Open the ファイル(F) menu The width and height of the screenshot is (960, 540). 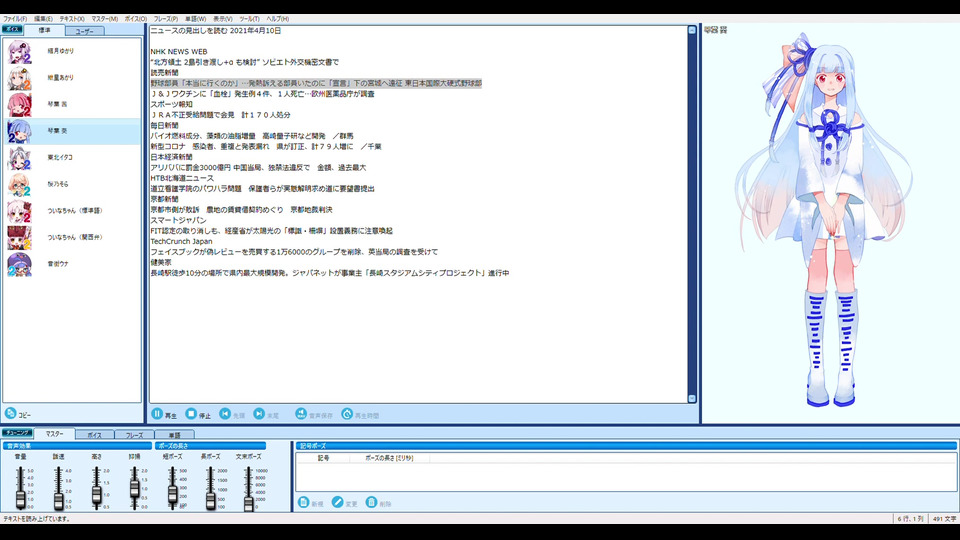pos(15,19)
